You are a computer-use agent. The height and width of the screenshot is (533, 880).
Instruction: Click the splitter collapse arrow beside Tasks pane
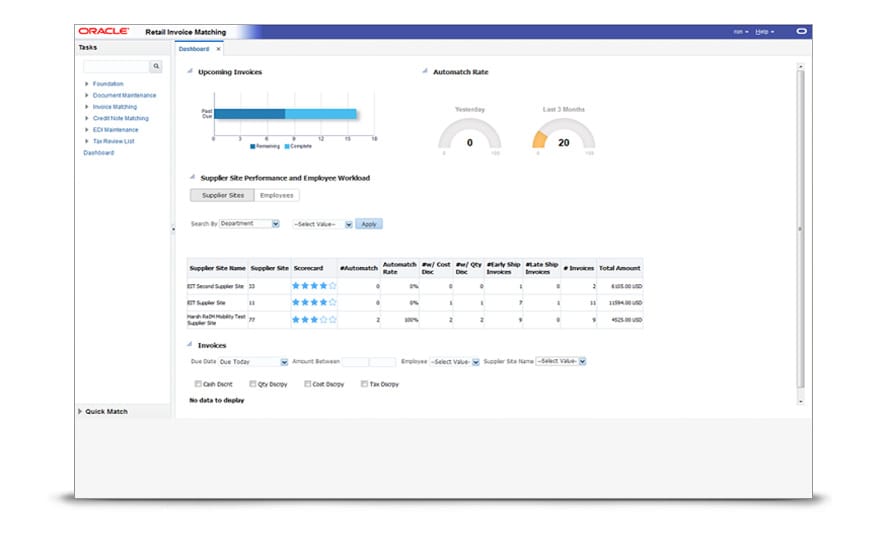pyautogui.click(x=173, y=229)
